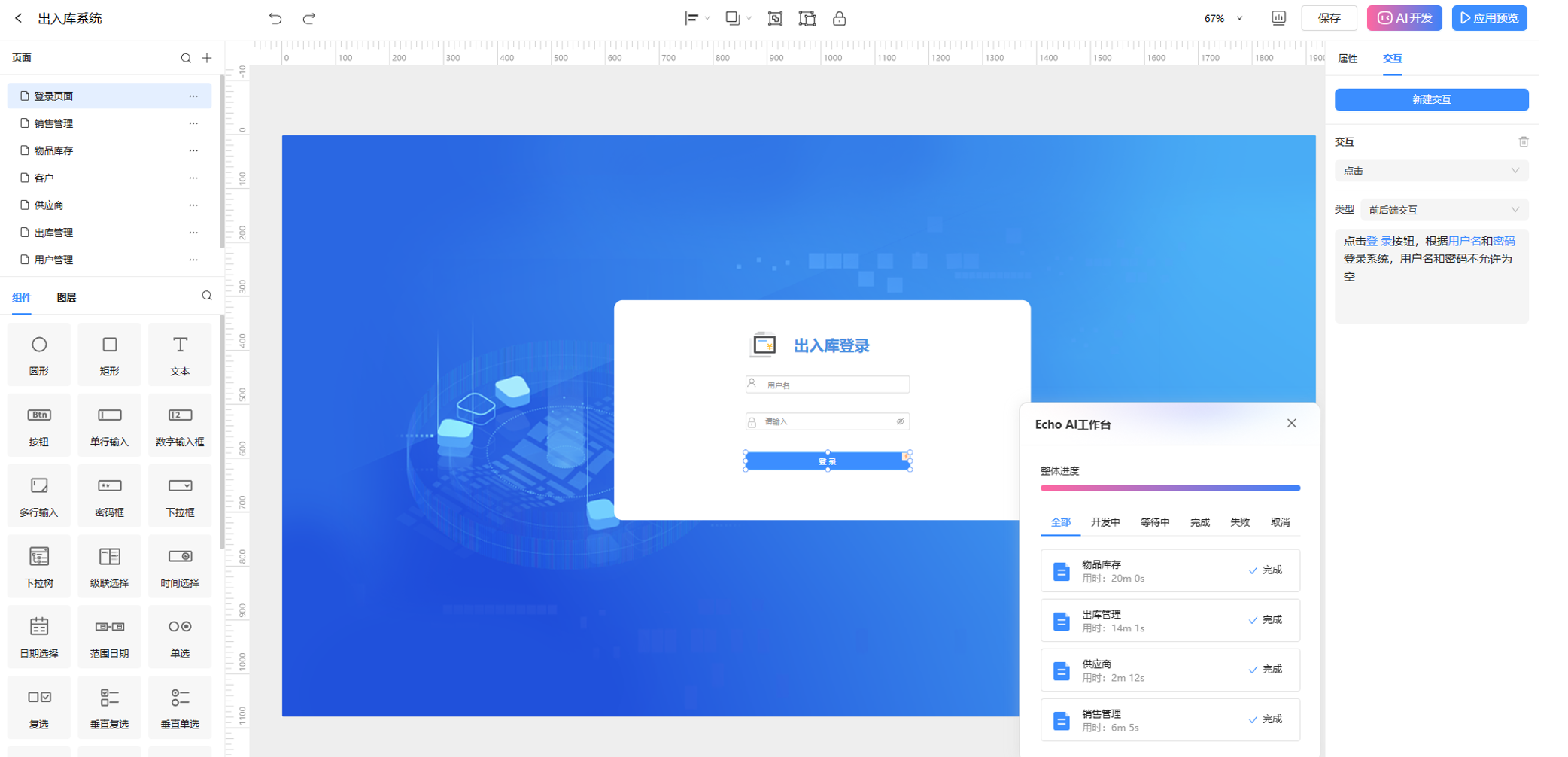
Task: Select the 密码框 password component
Action: pos(109,496)
